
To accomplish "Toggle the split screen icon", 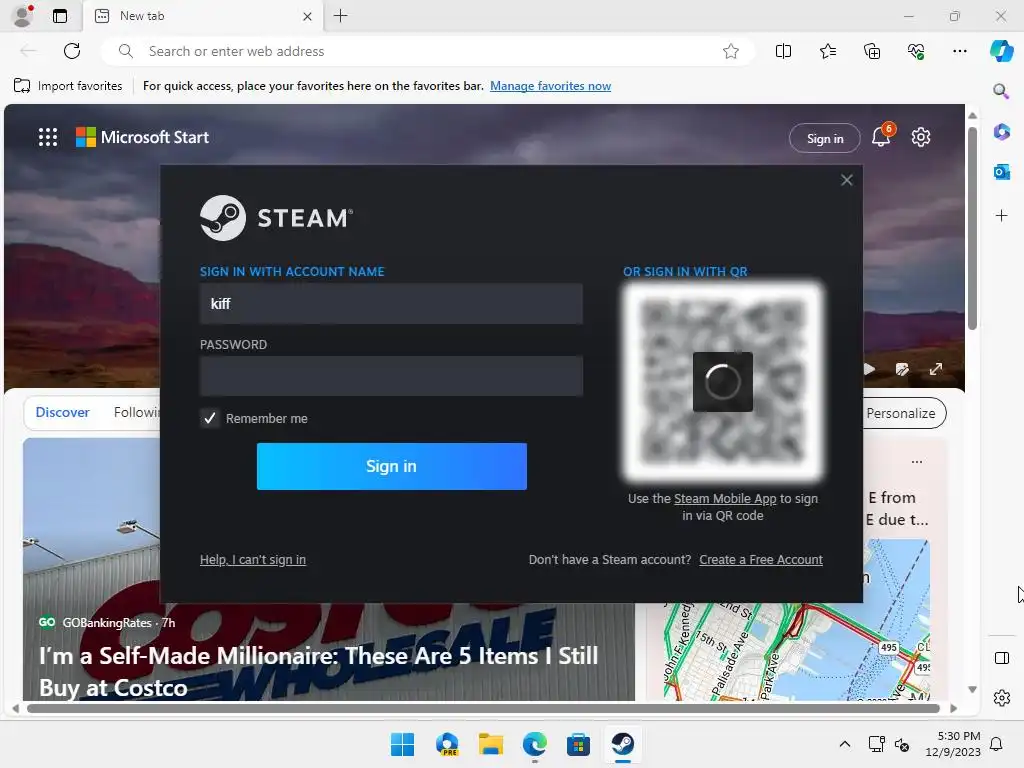I will point(783,51).
